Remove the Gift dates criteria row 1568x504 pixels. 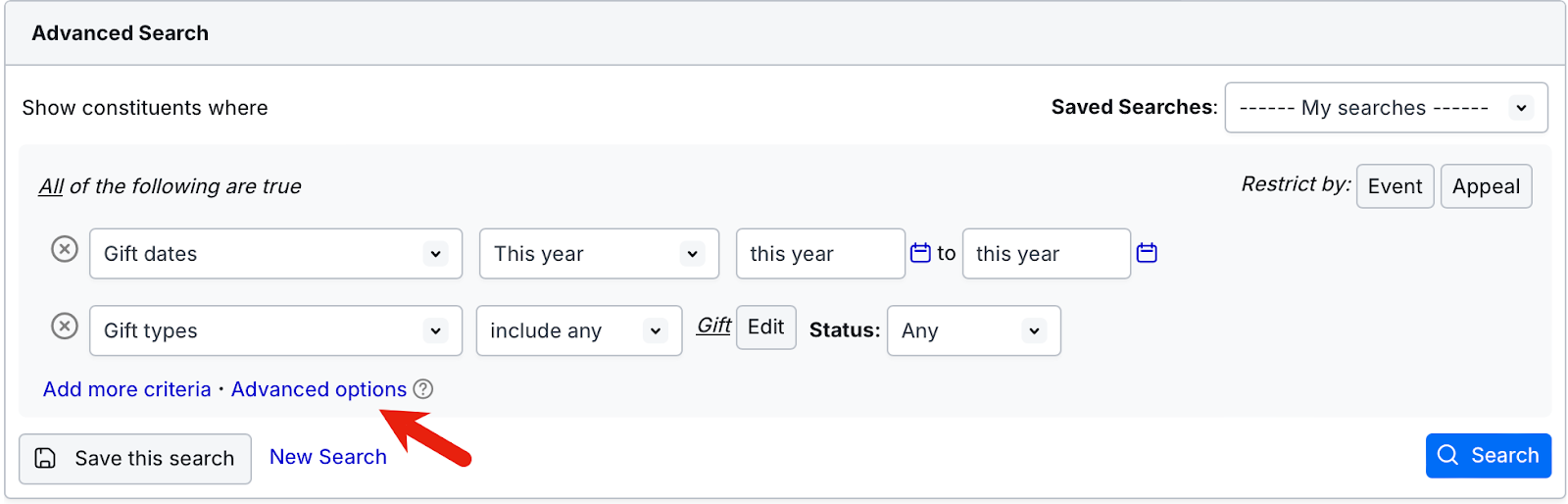pos(65,249)
